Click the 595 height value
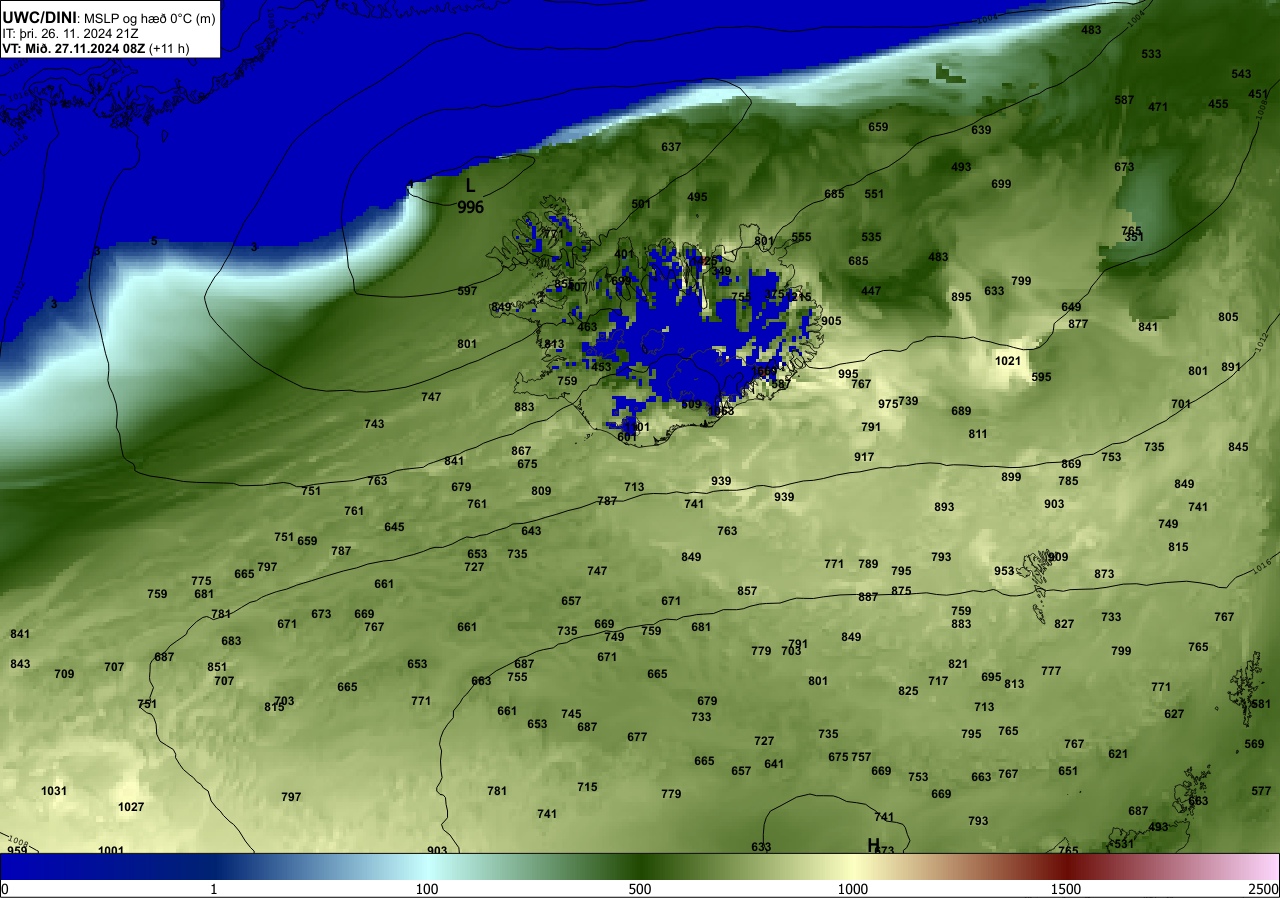This screenshot has width=1280, height=898. 1041,377
